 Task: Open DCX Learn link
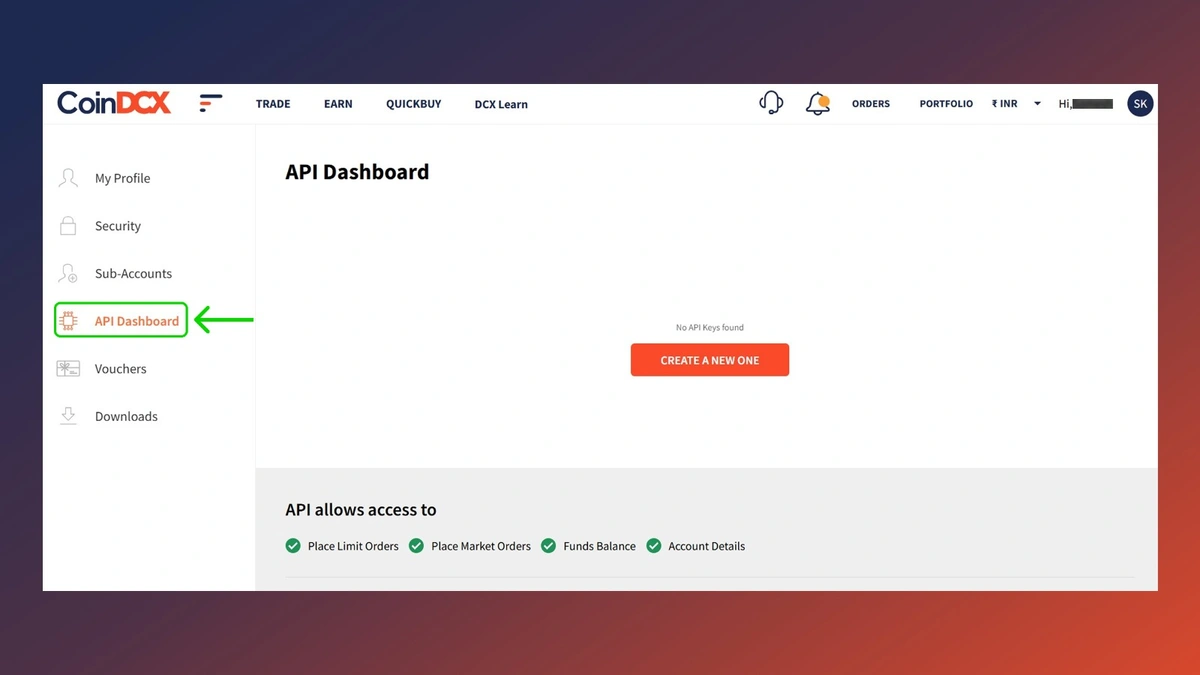[x=501, y=104]
